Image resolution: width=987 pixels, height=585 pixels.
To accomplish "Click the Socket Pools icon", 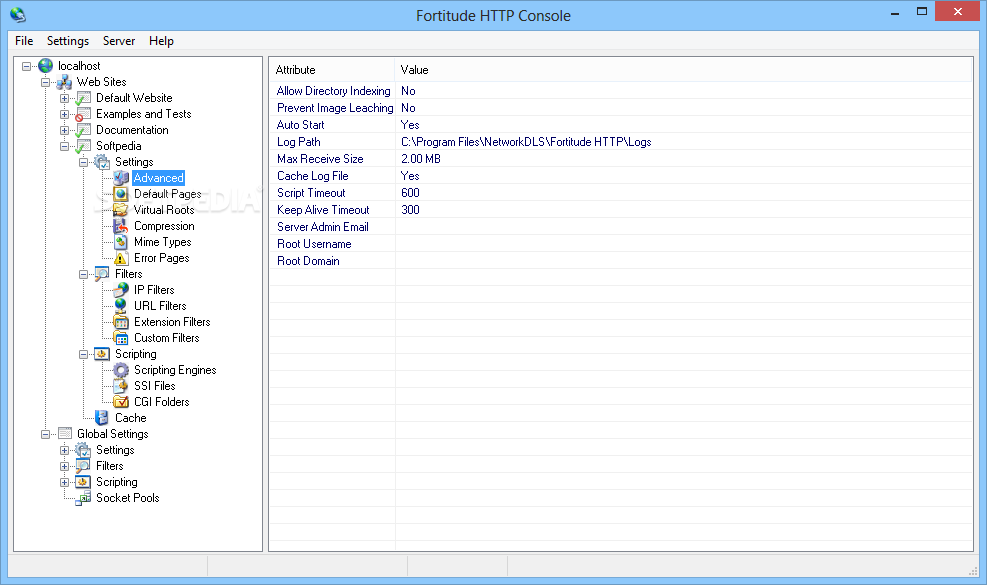I will point(83,498).
